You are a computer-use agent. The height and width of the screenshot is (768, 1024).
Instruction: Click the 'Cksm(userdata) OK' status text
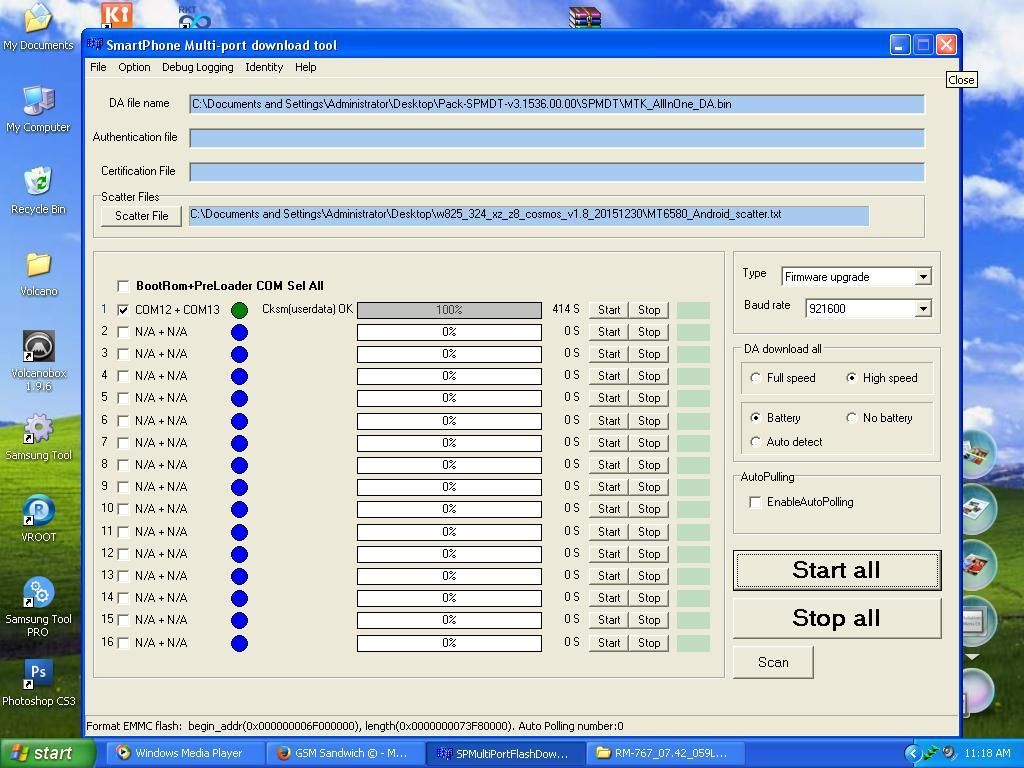coord(307,310)
